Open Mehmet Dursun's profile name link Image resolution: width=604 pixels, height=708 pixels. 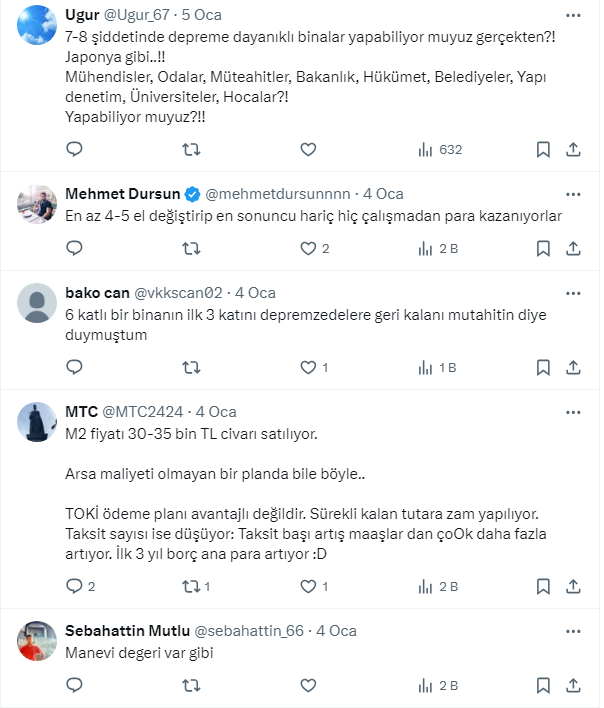(123, 194)
